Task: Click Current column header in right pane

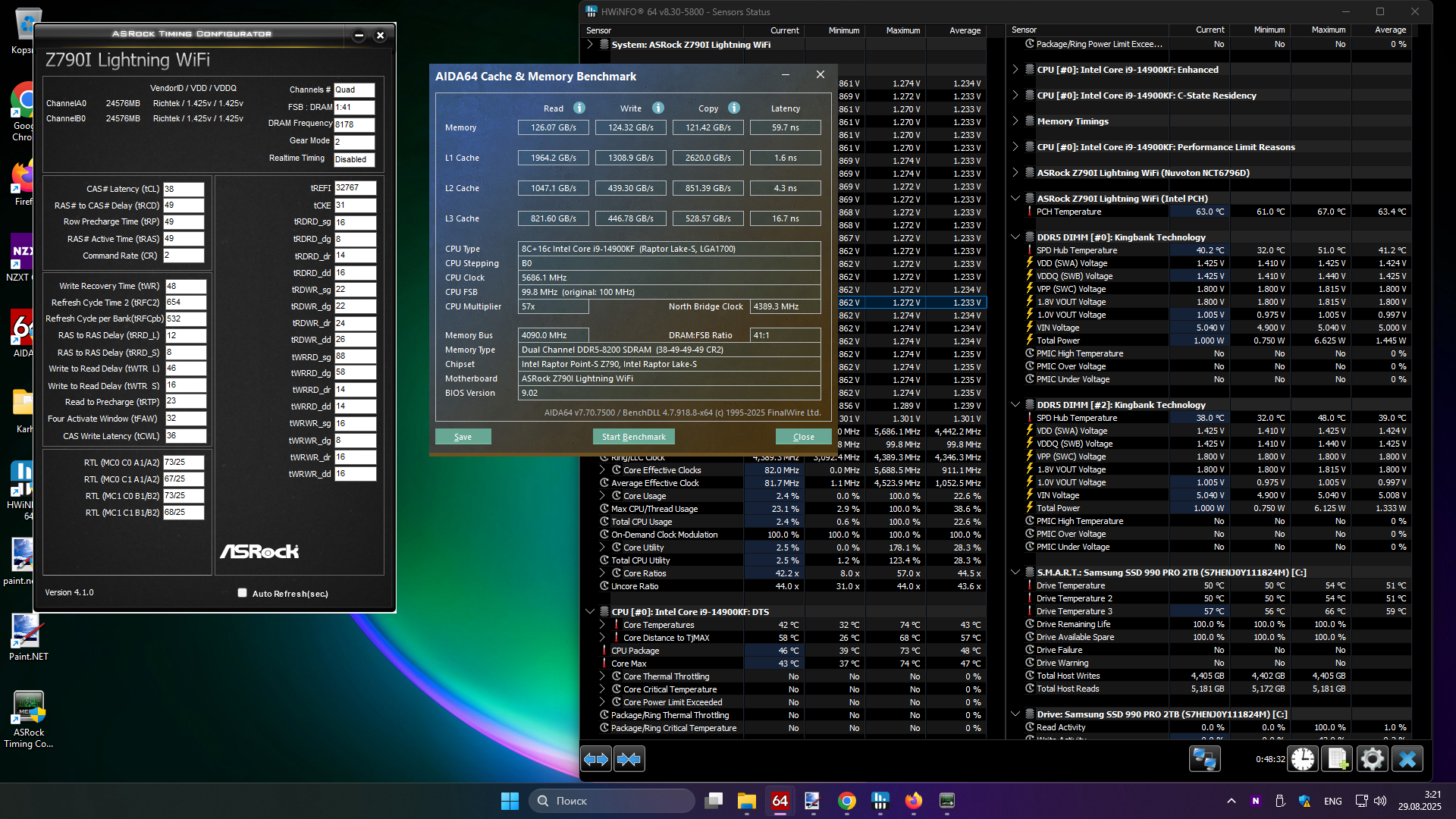Action: click(x=1199, y=30)
